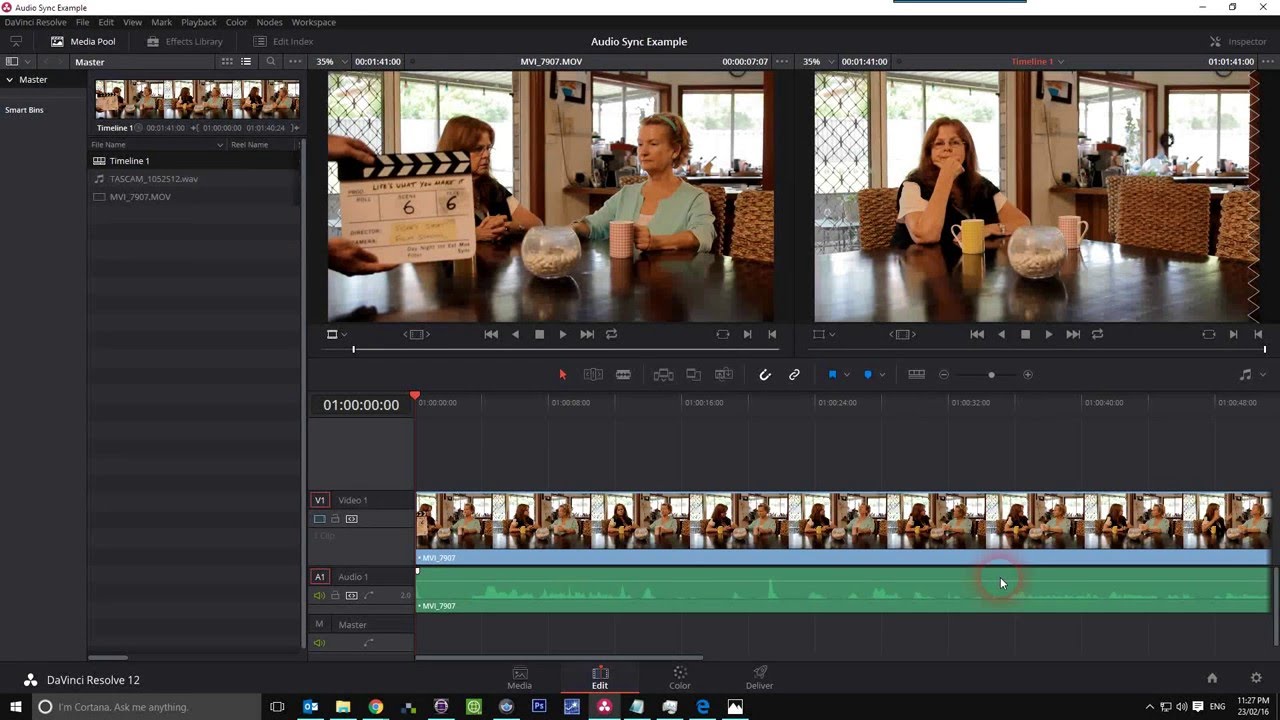Screen dimensions: 1280x720
Task: Switch to the Deliver page tab
Action: point(759,677)
